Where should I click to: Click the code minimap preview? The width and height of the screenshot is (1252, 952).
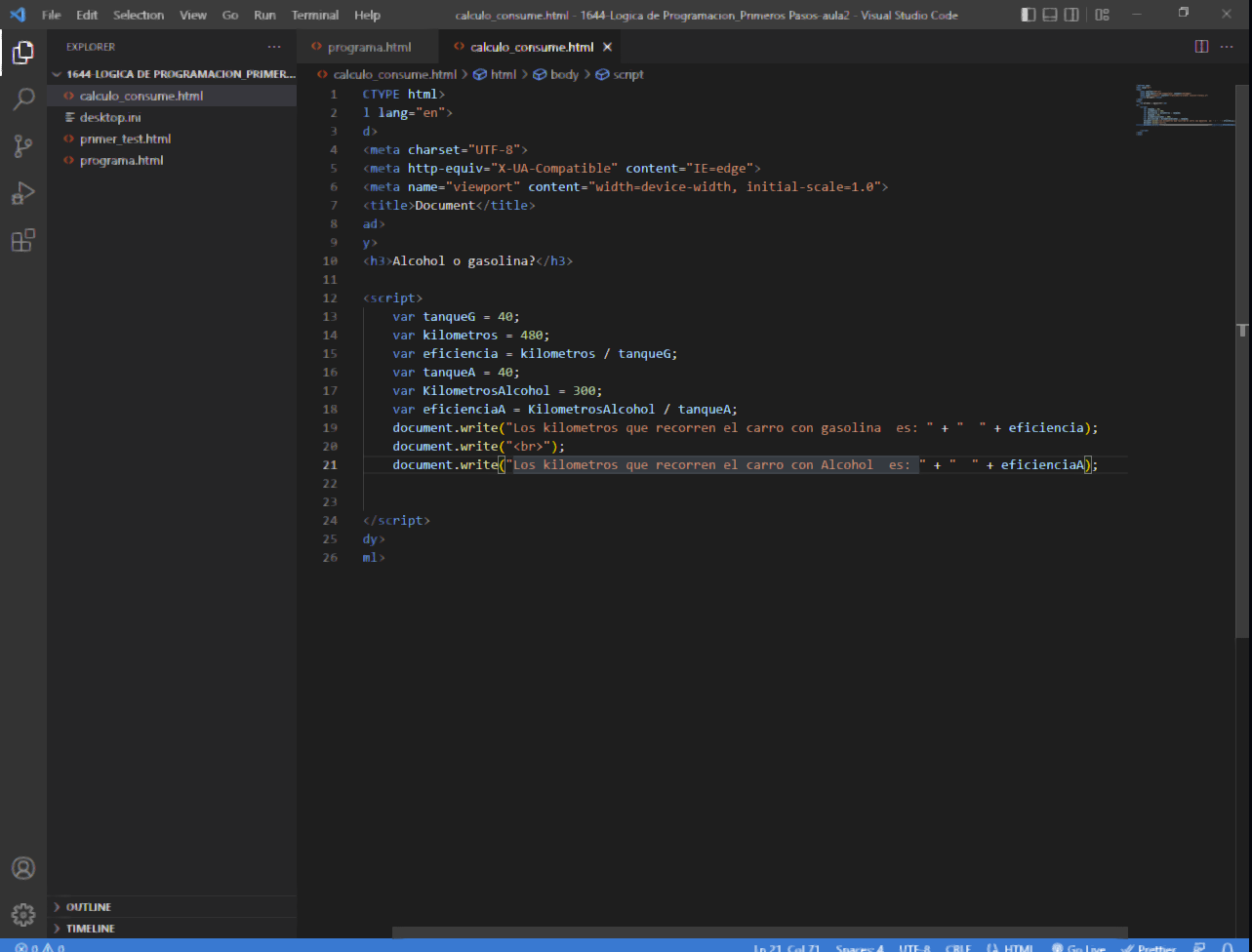(x=1184, y=109)
